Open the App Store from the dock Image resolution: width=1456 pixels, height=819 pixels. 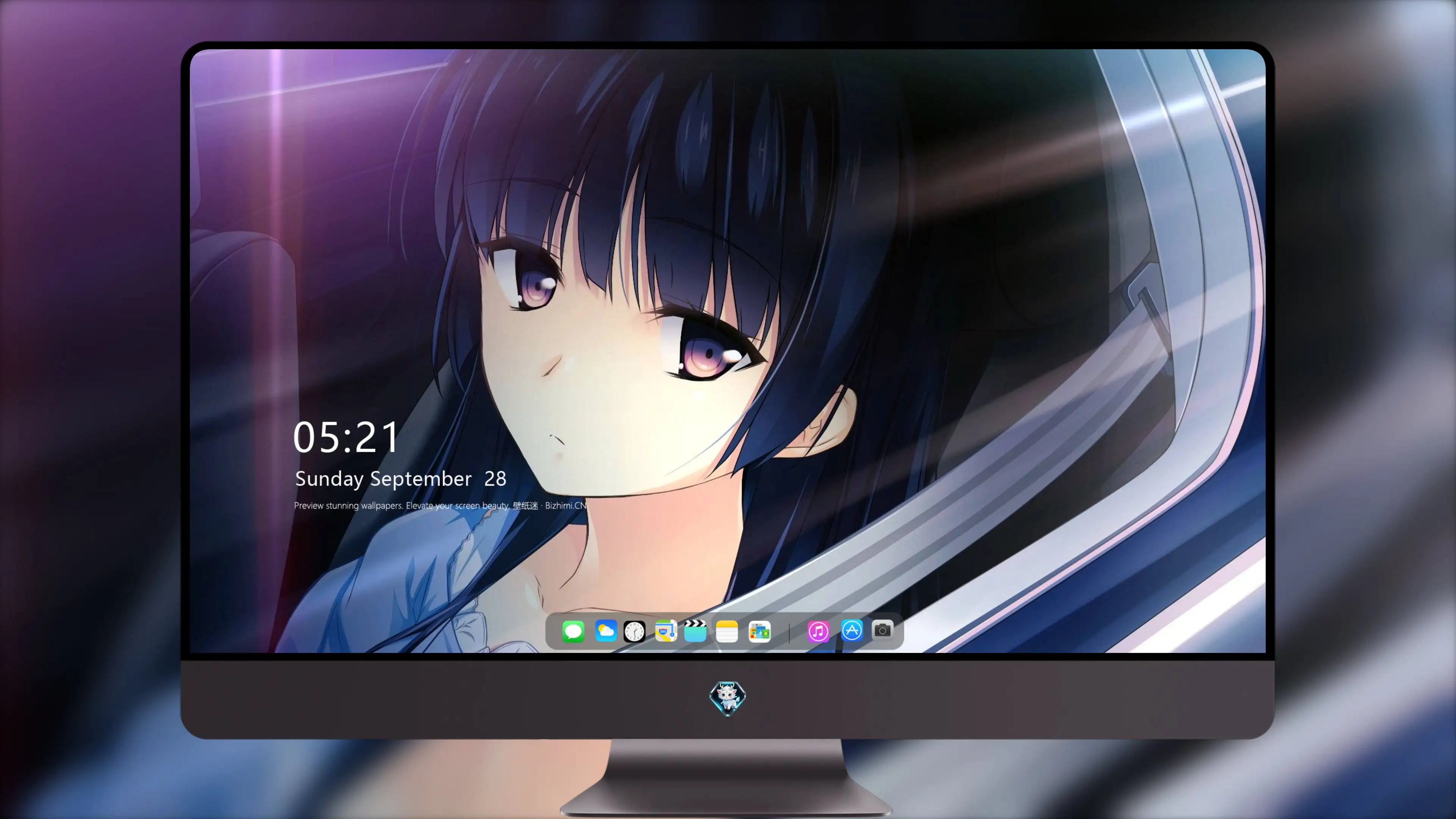click(852, 630)
